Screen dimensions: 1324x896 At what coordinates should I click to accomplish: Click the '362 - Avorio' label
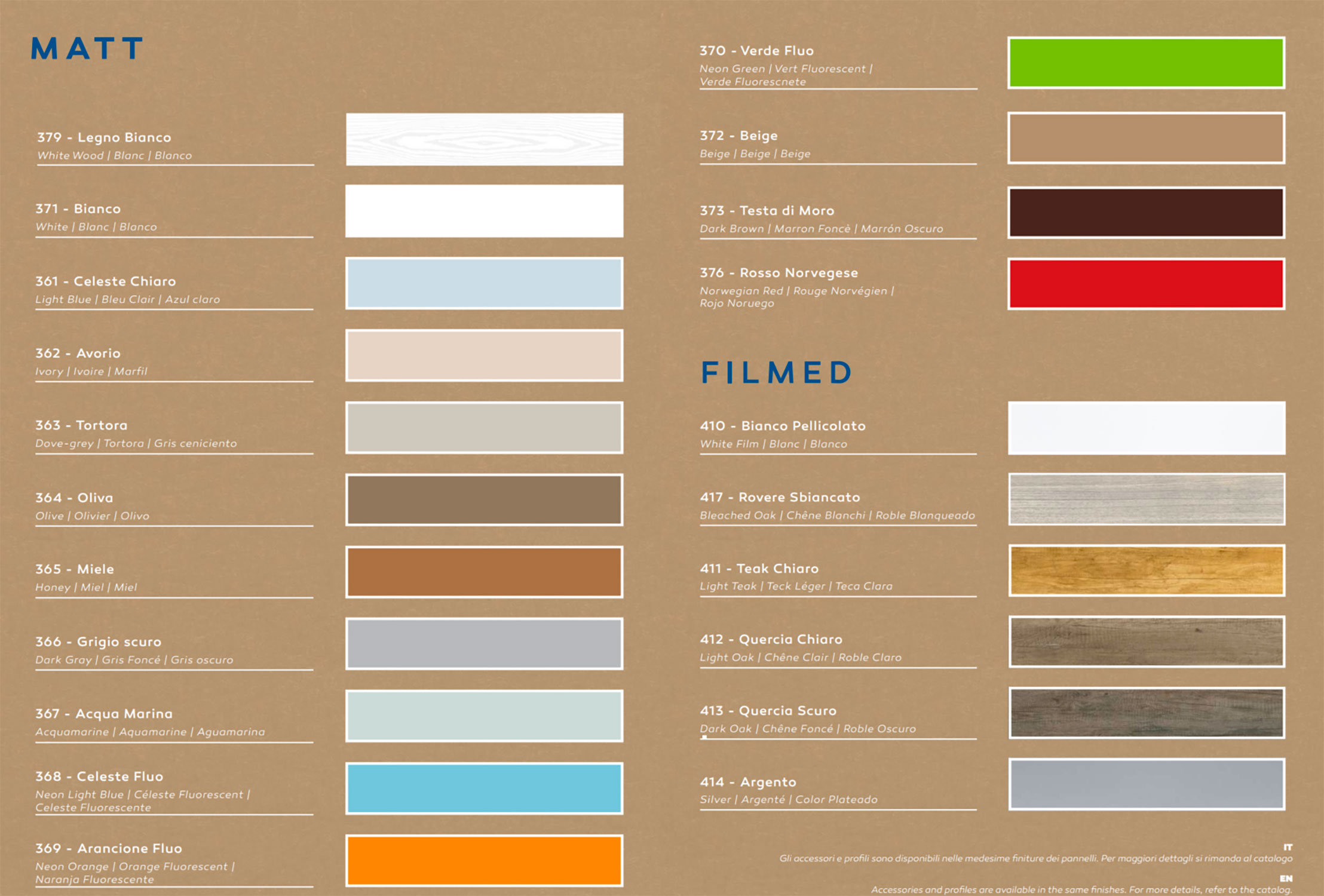point(78,354)
